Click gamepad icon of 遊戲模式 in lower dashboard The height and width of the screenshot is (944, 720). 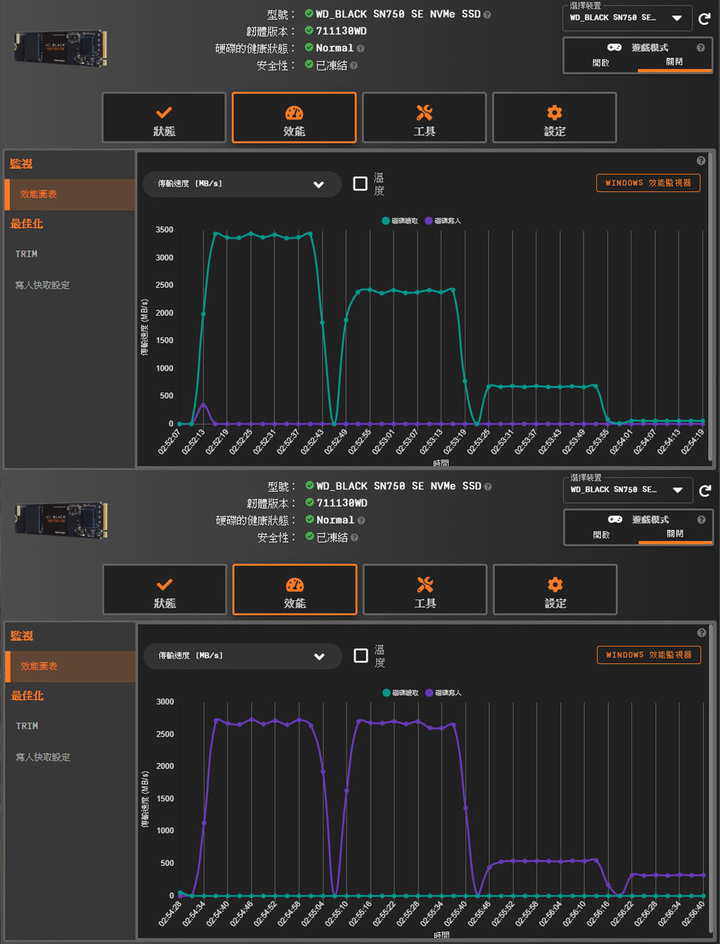pyautogui.click(x=615, y=519)
